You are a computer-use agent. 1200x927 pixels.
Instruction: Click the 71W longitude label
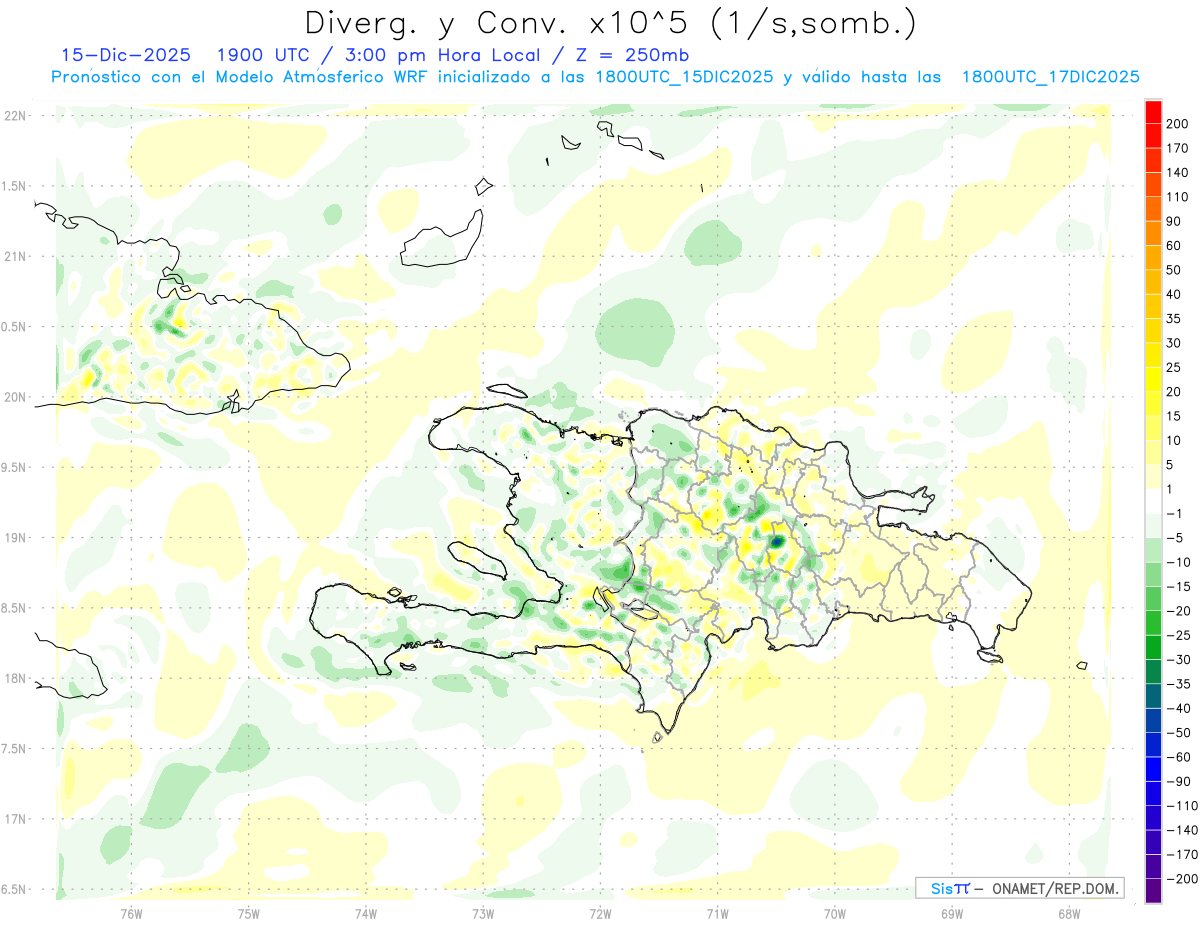tap(717, 913)
